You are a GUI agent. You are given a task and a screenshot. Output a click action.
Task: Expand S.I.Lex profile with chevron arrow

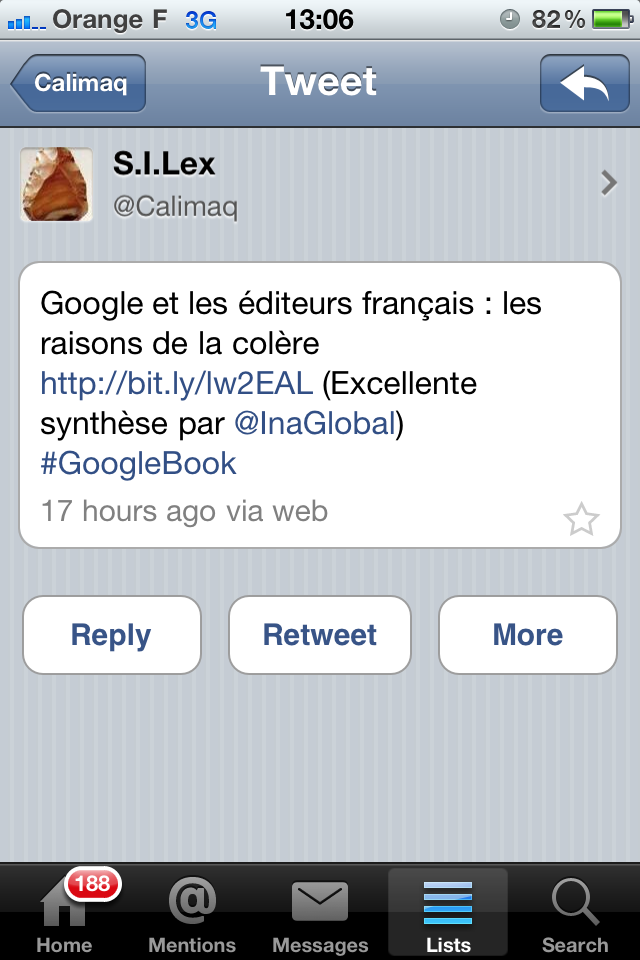[x=608, y=182]
